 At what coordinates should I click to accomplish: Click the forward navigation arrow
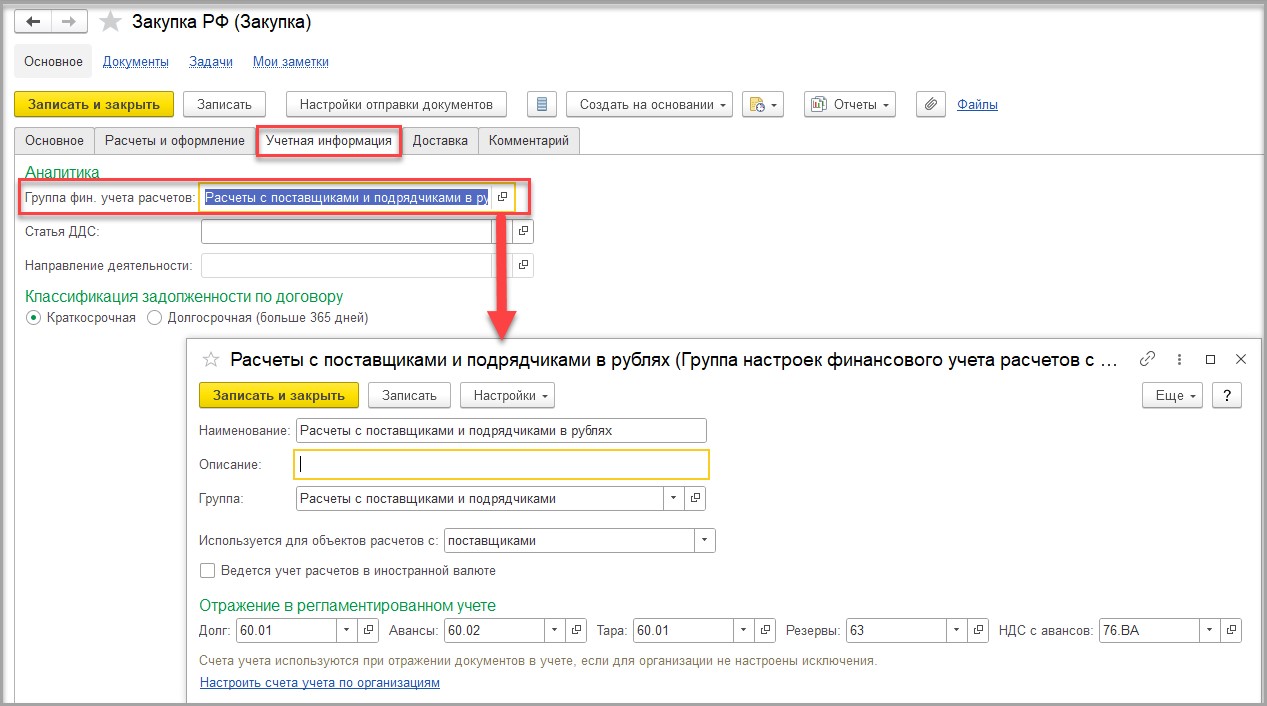point(68,22)
